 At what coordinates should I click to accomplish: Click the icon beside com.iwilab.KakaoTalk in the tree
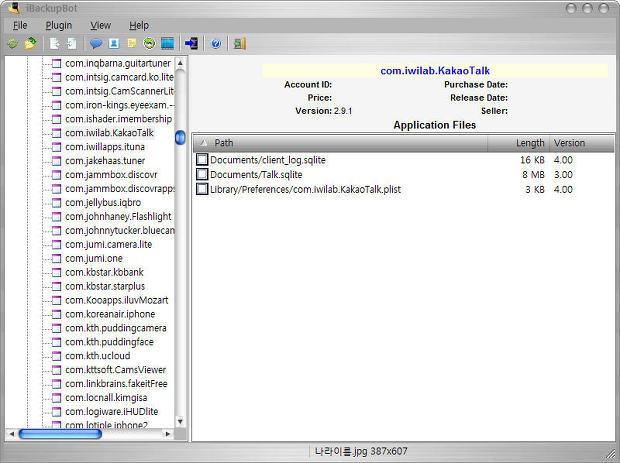57,133
